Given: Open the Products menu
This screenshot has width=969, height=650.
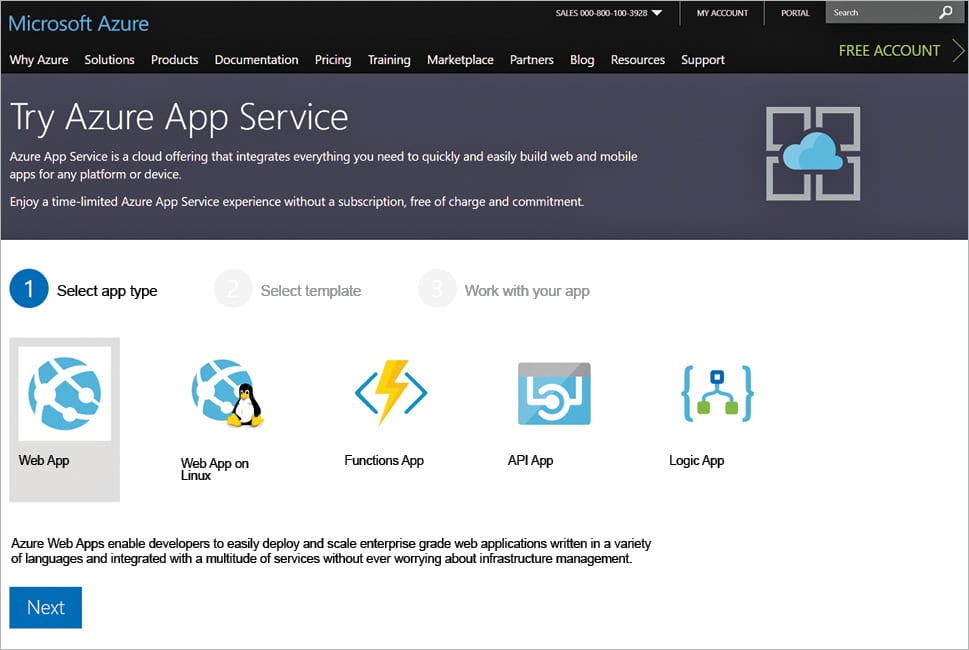Looking at the screenshot, I should point(174,60).
